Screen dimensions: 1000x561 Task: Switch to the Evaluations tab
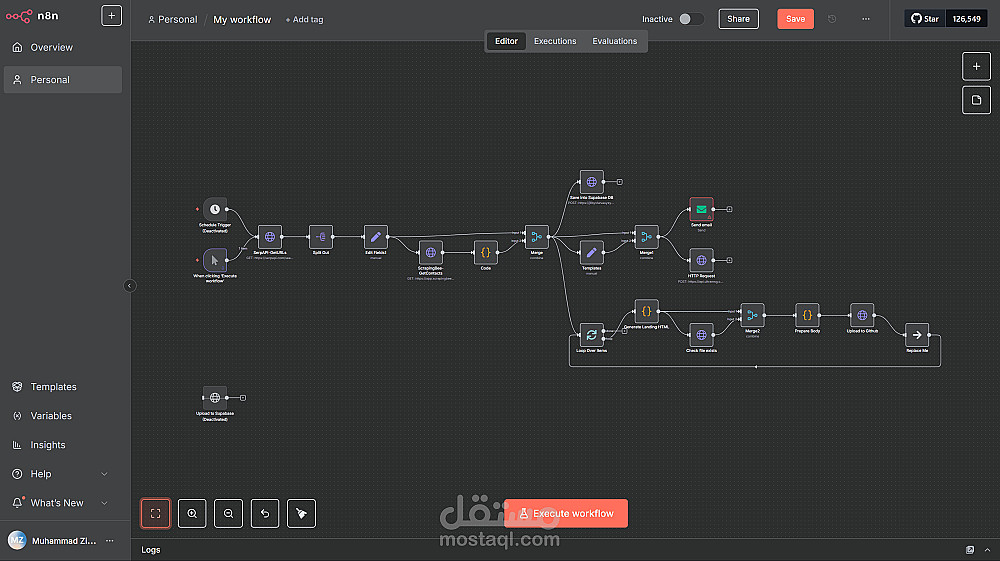[614, 41]
